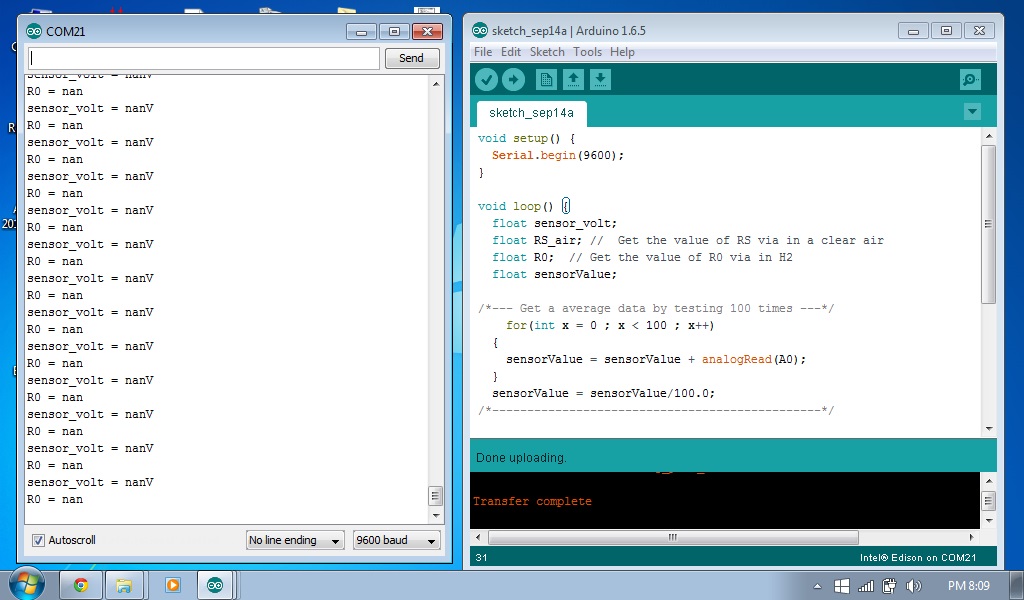Show hidden tray icons arrow

pos(817,586)
